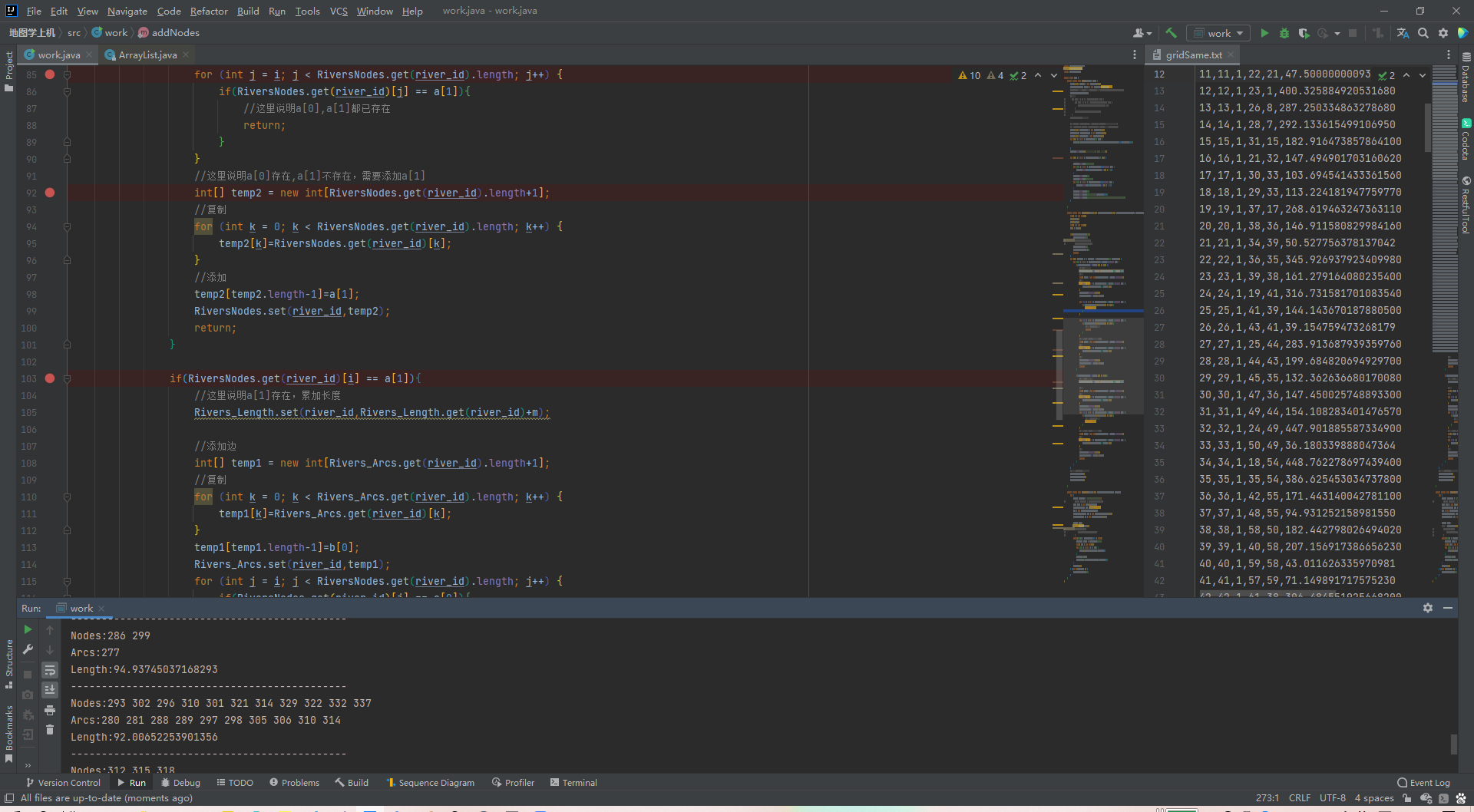Toggle the breakpoint on line 85
The height and width of the screenshot is (812, 1474).
coord(50,74)
